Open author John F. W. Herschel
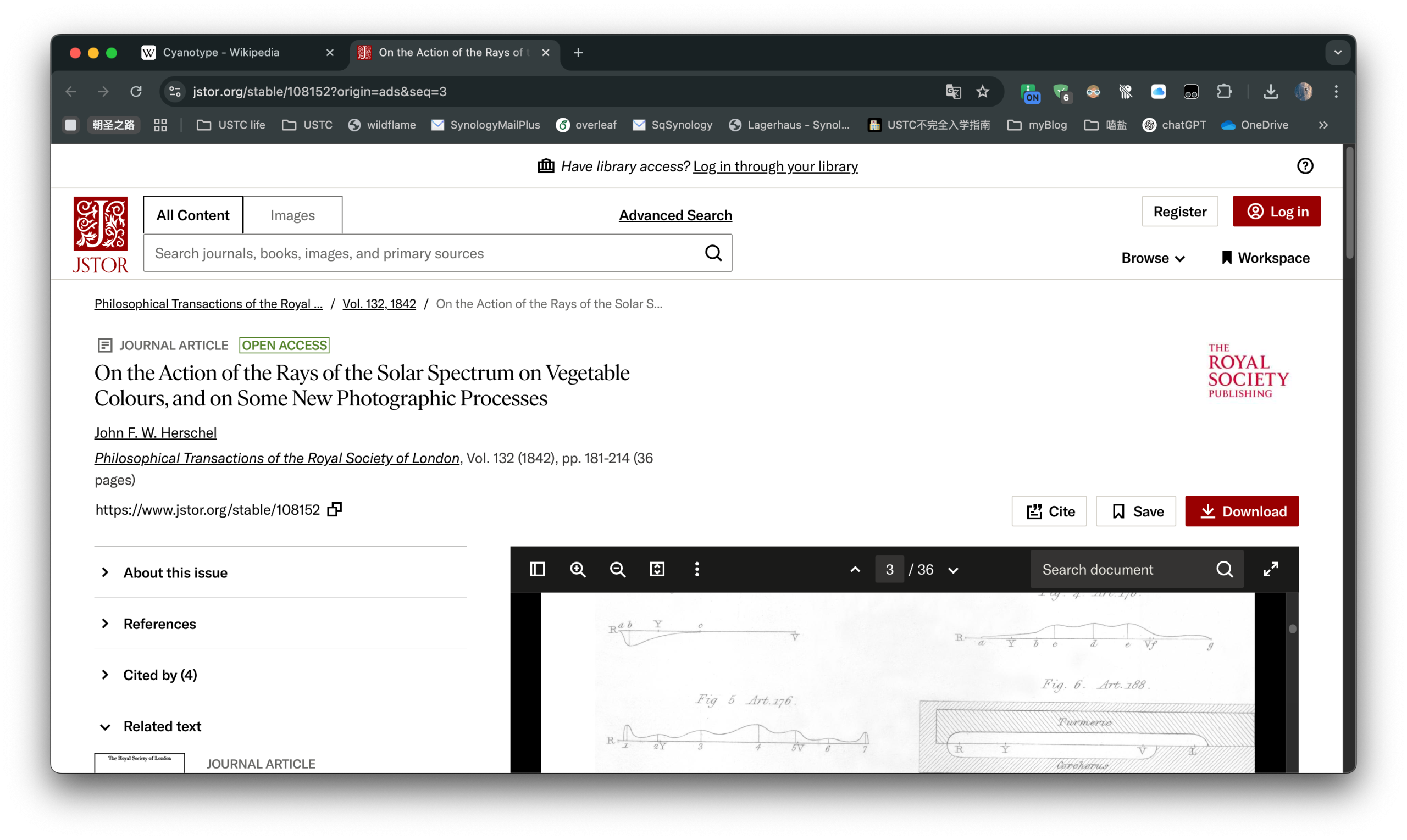Viewport: 1407px width, 840px height. point(156,432)
